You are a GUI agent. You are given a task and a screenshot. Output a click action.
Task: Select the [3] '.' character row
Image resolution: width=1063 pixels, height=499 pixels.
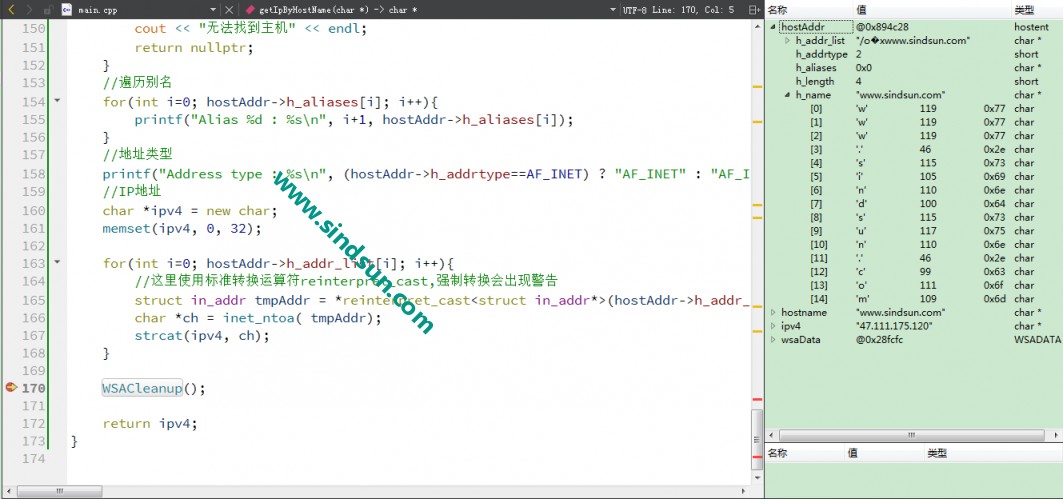[x=914, y=149]
